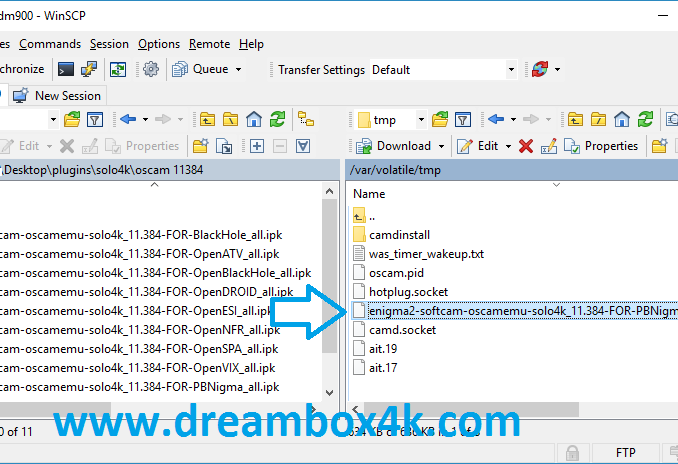Go back in remote panel history
678x464 pixels.
point(496,119)
